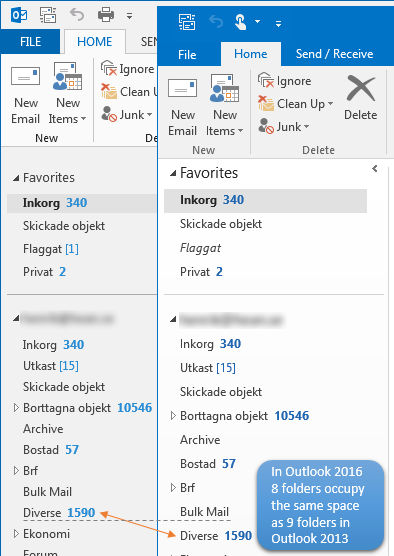Open Skickade objekt under Favorites in Outlook 2013
Screen dimensions: 394x556
[x=64, y=226]
